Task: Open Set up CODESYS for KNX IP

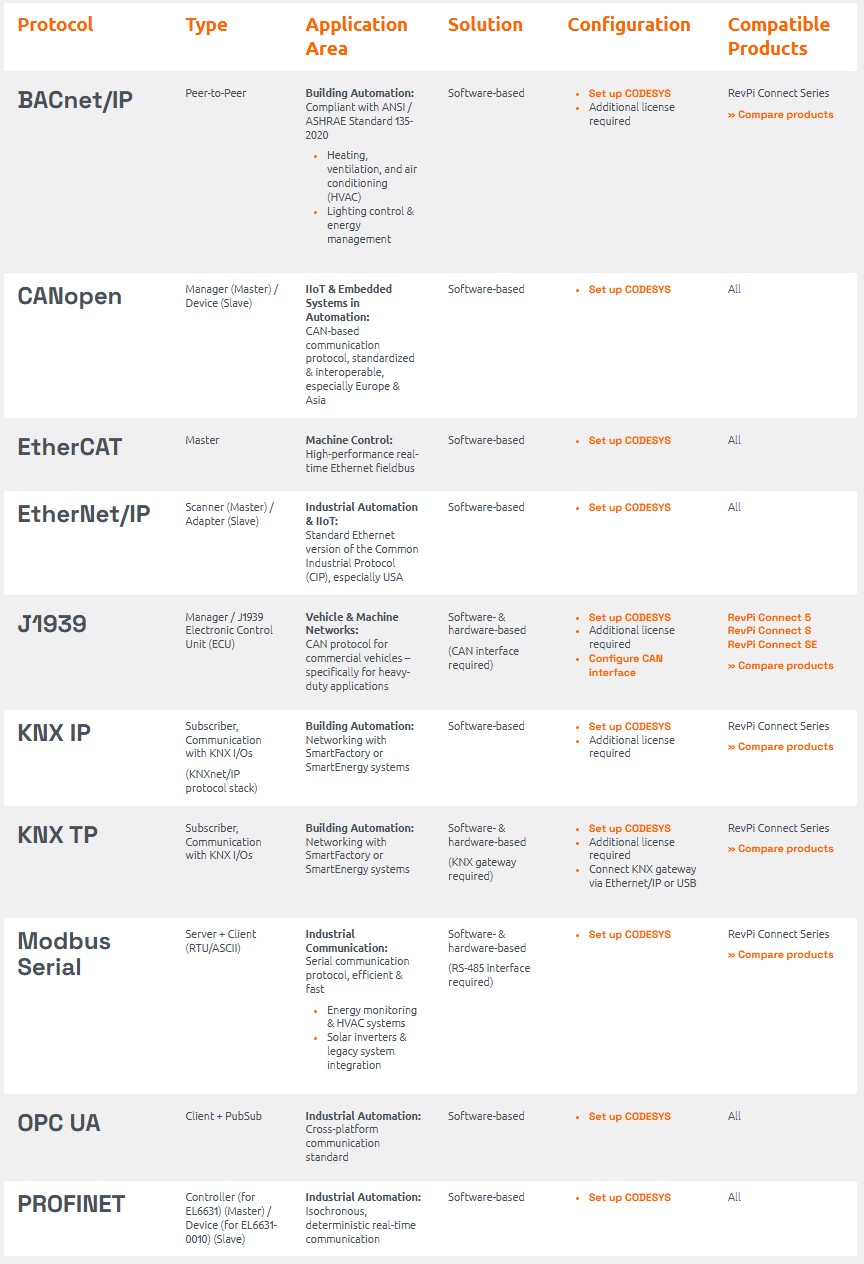Action: pos(629,726)
